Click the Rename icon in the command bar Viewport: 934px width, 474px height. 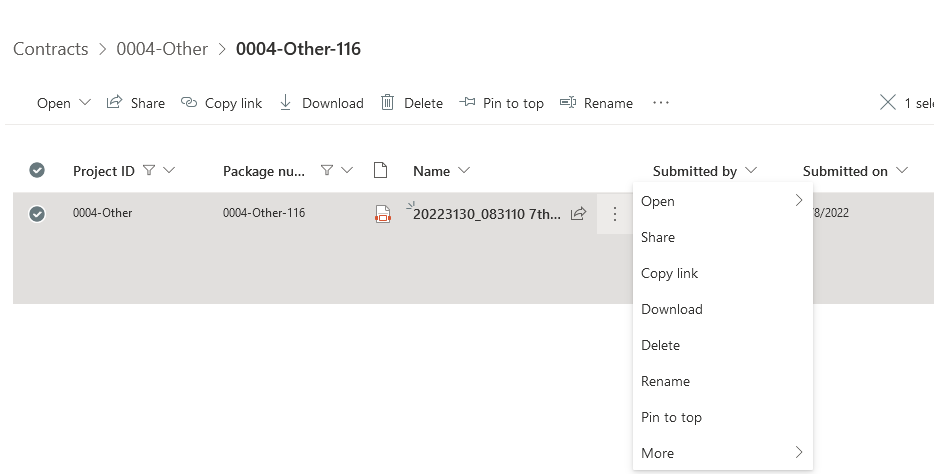(568, 102)
